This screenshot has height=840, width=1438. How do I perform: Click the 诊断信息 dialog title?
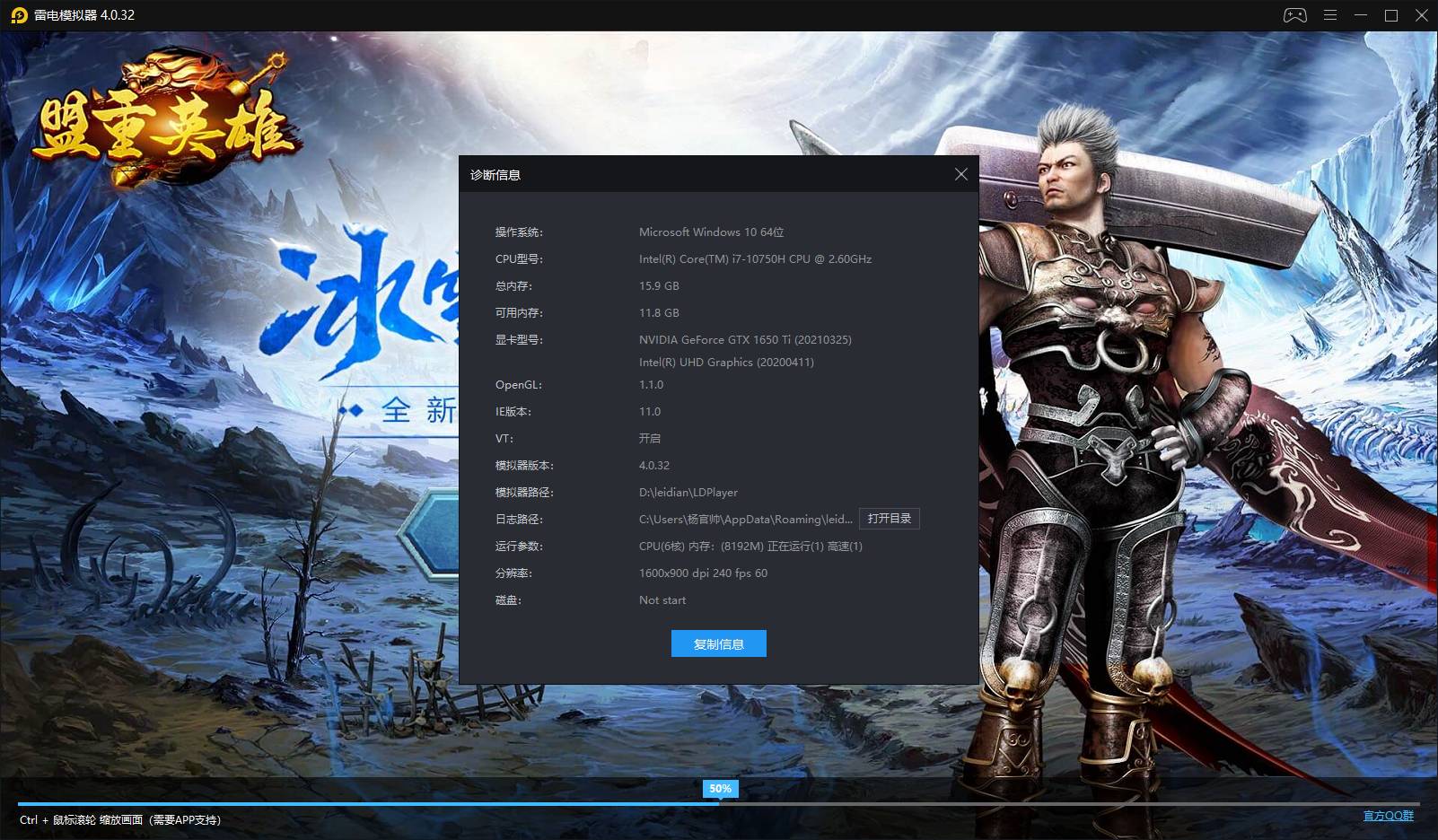coord(495,175)
